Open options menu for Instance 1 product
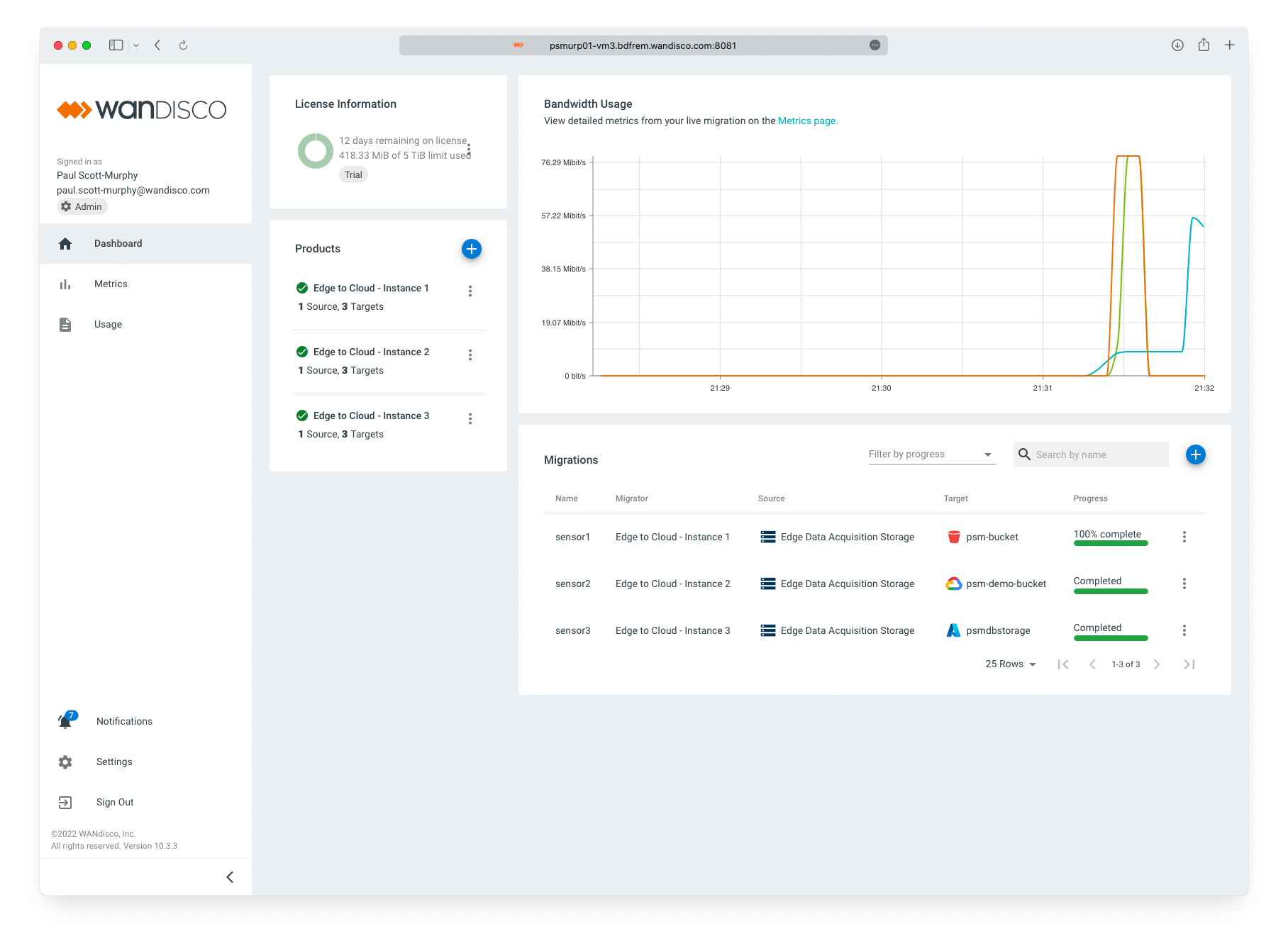 click(470, 291)
